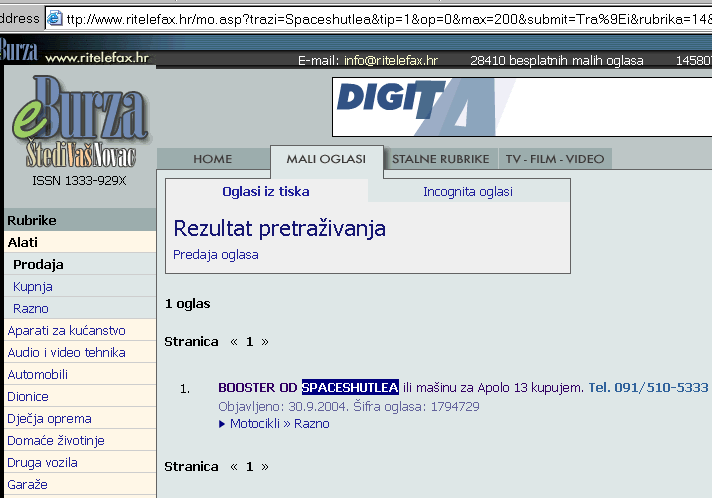Go to next page arrow in top pagination
Viewport: 712px width, 498px height.
265,342
